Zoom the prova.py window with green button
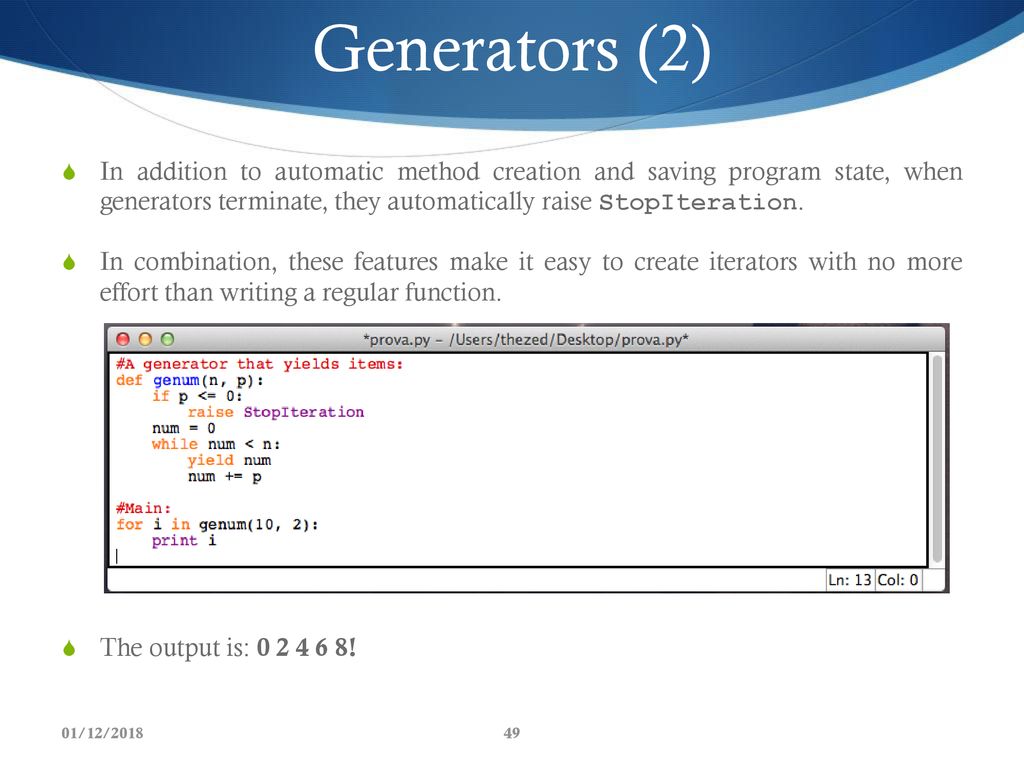 (x=167, y=339)
